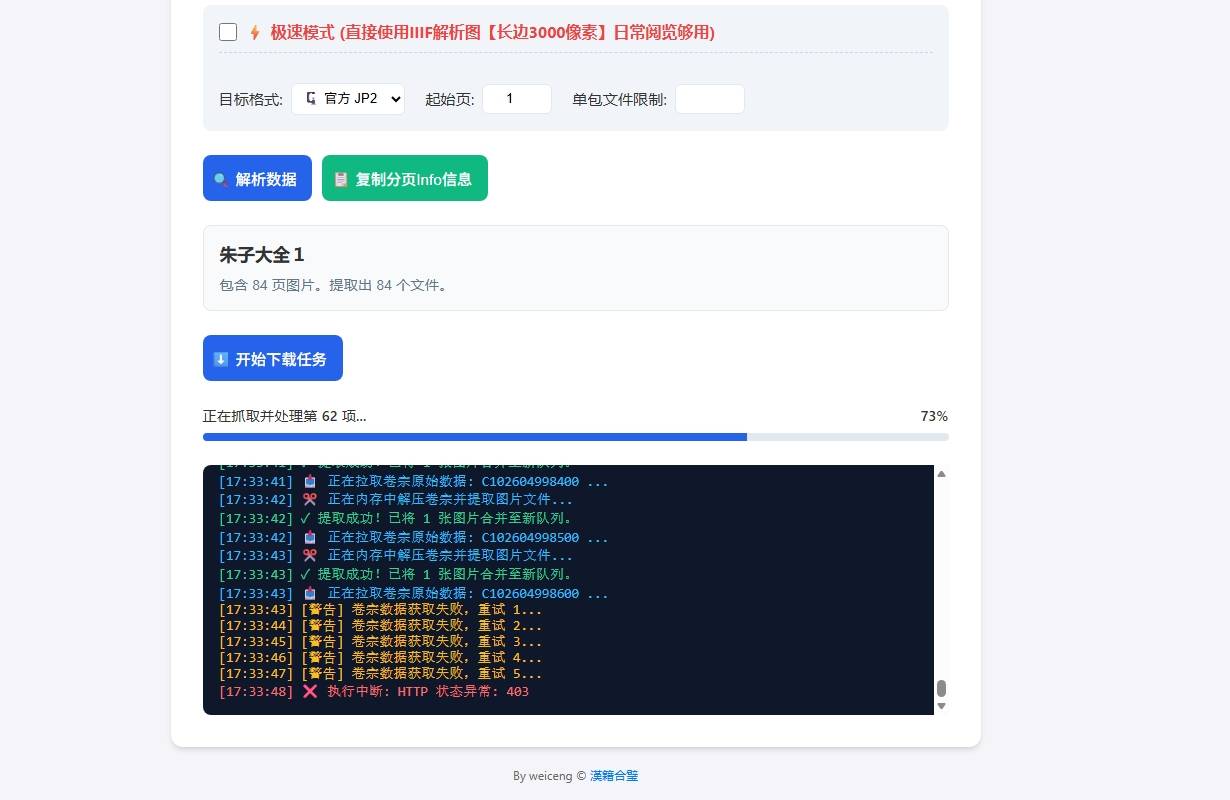Viewport: 1230px width, 800px height.
Task: Click magnifier icon on 解析数据 button
Action: pos(222,179)
